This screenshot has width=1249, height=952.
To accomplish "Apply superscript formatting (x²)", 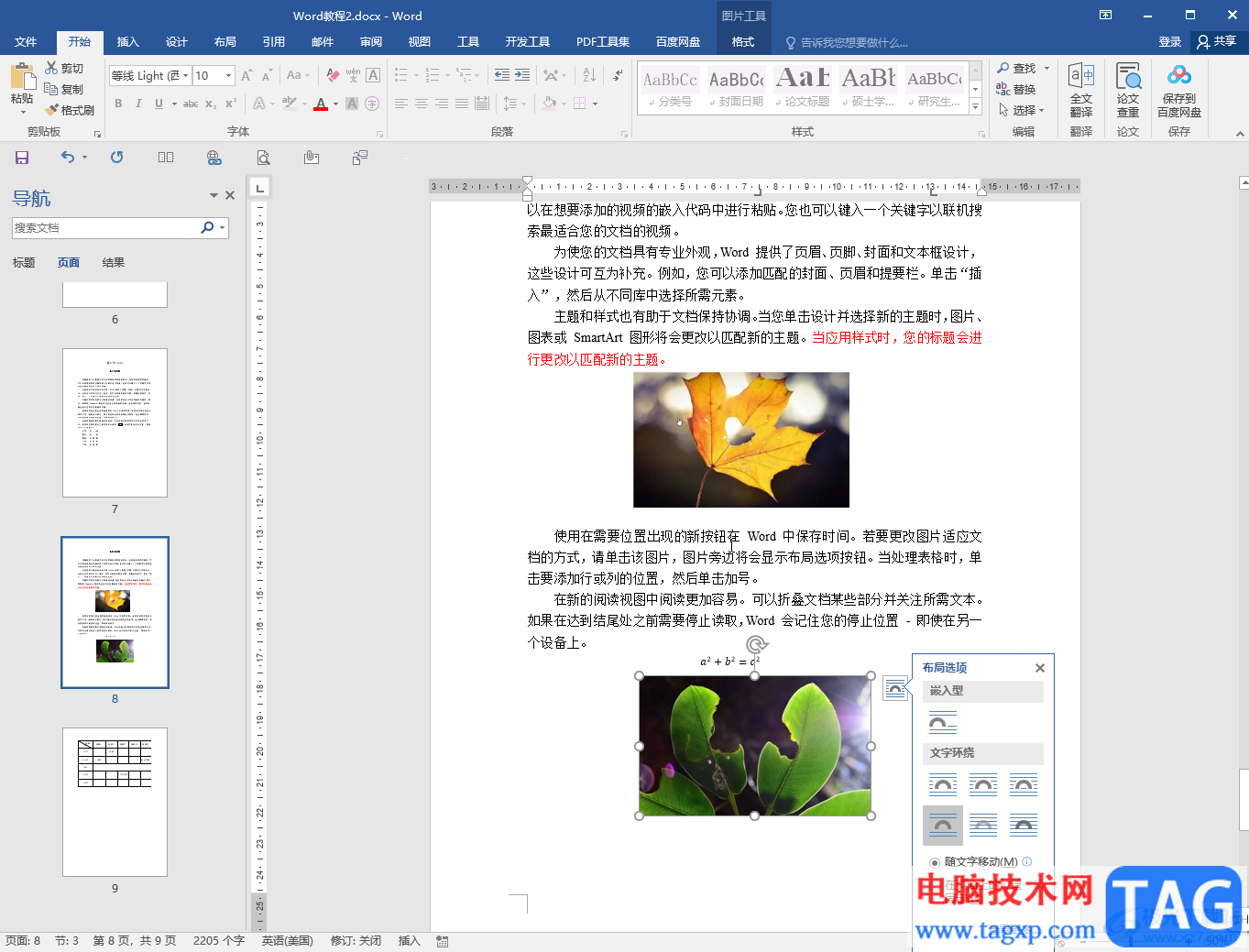I will click(231, 104).
